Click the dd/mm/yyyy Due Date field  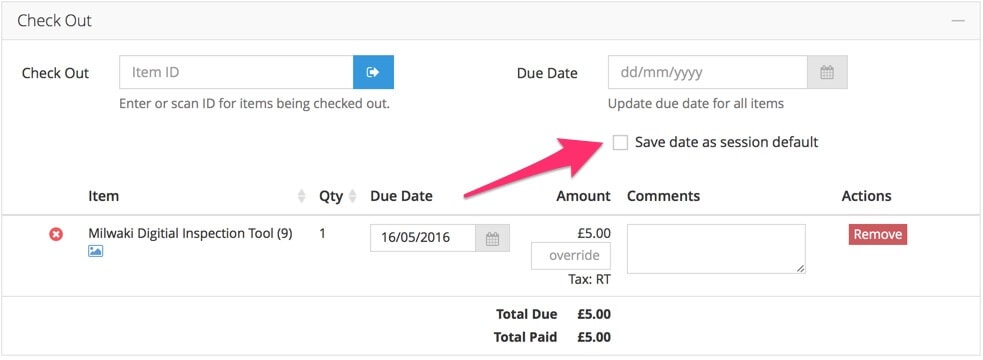pos(708,72)
